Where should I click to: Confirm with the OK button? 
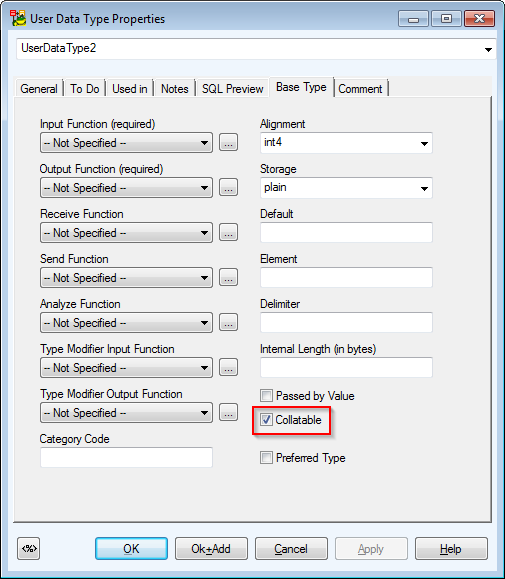pos(131,549)
